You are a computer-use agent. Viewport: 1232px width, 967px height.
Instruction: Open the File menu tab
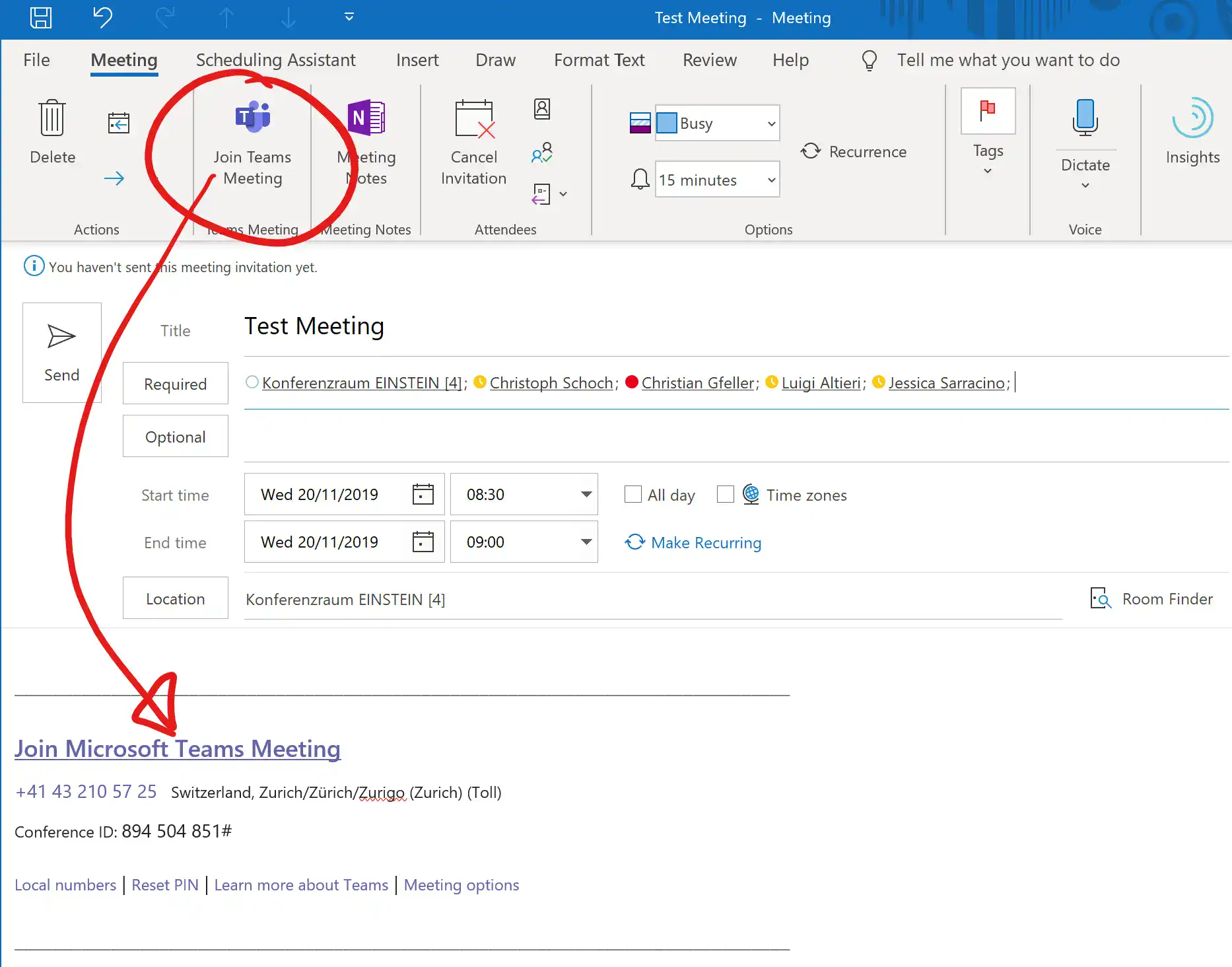(x=36, y=60)
